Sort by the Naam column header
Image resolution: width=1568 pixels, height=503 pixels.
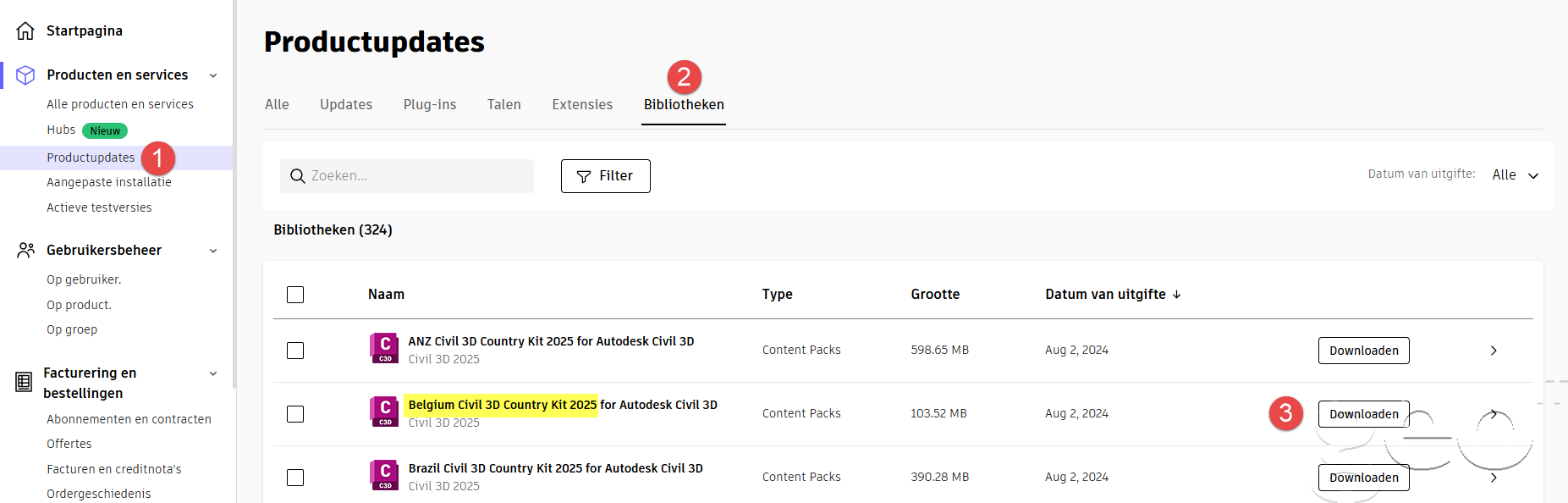click(x=386, y=295)
